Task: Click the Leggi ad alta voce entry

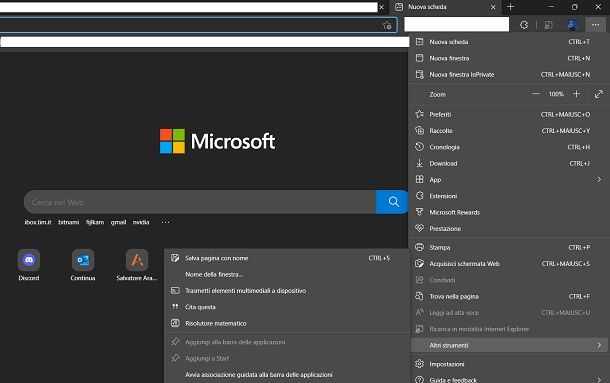Action: [508, 313]
